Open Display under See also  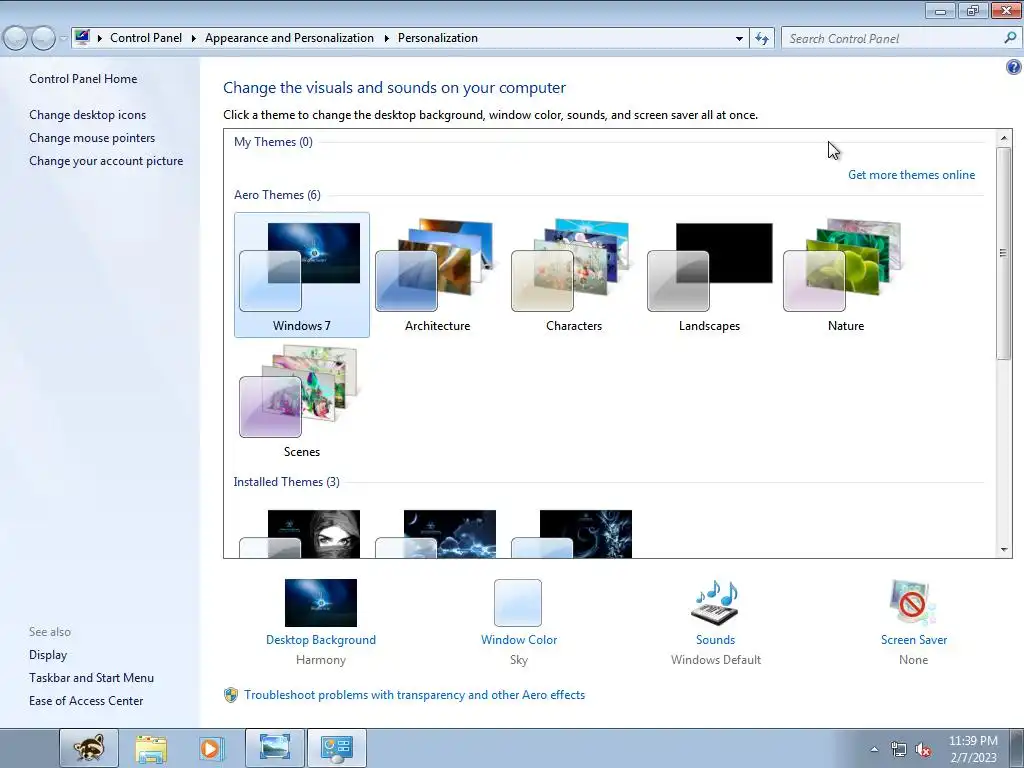click(48, 655)
